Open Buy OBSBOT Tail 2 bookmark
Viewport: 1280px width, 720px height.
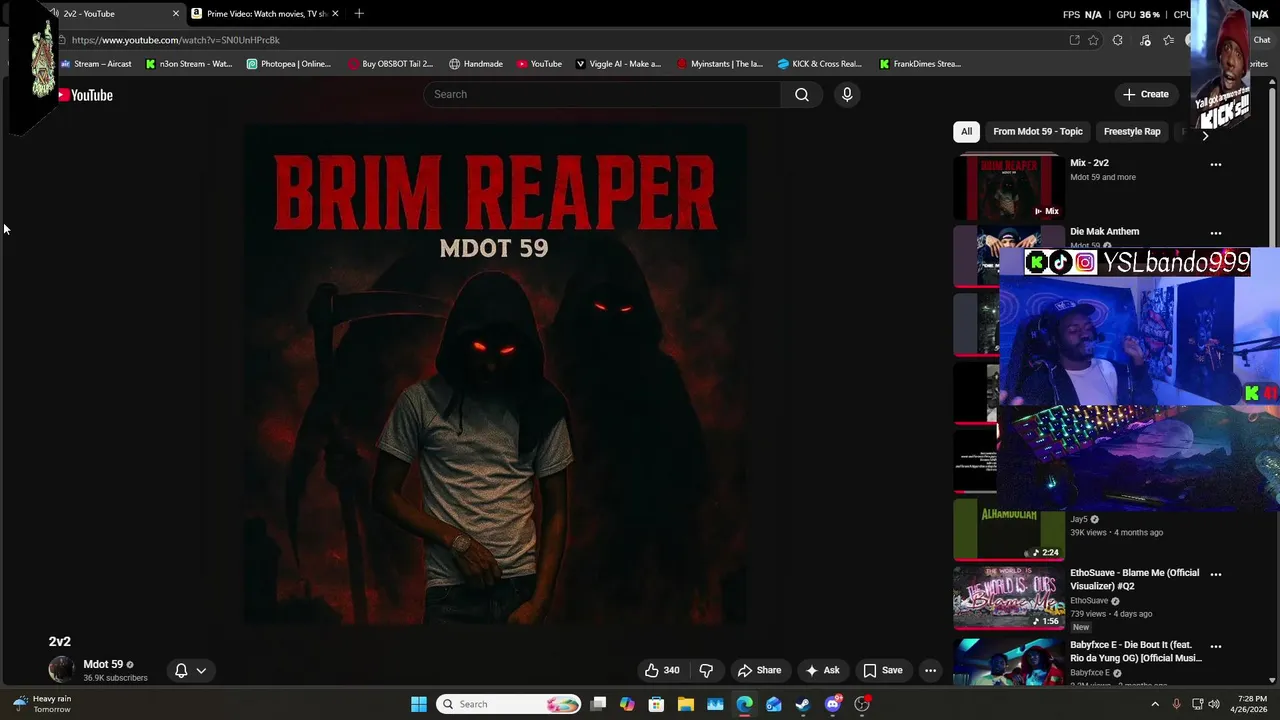(x=391, y=64)
